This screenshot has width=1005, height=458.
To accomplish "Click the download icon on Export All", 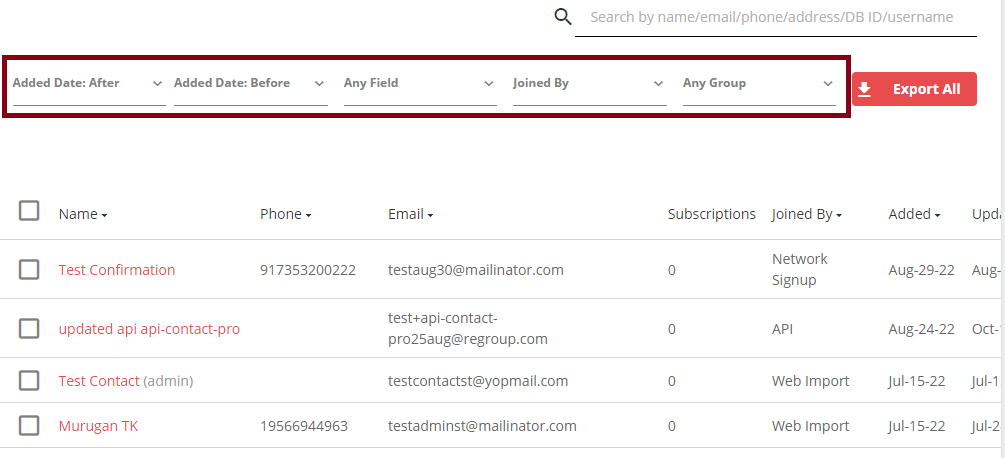I will pyautogui.click(x=865, y=89).
